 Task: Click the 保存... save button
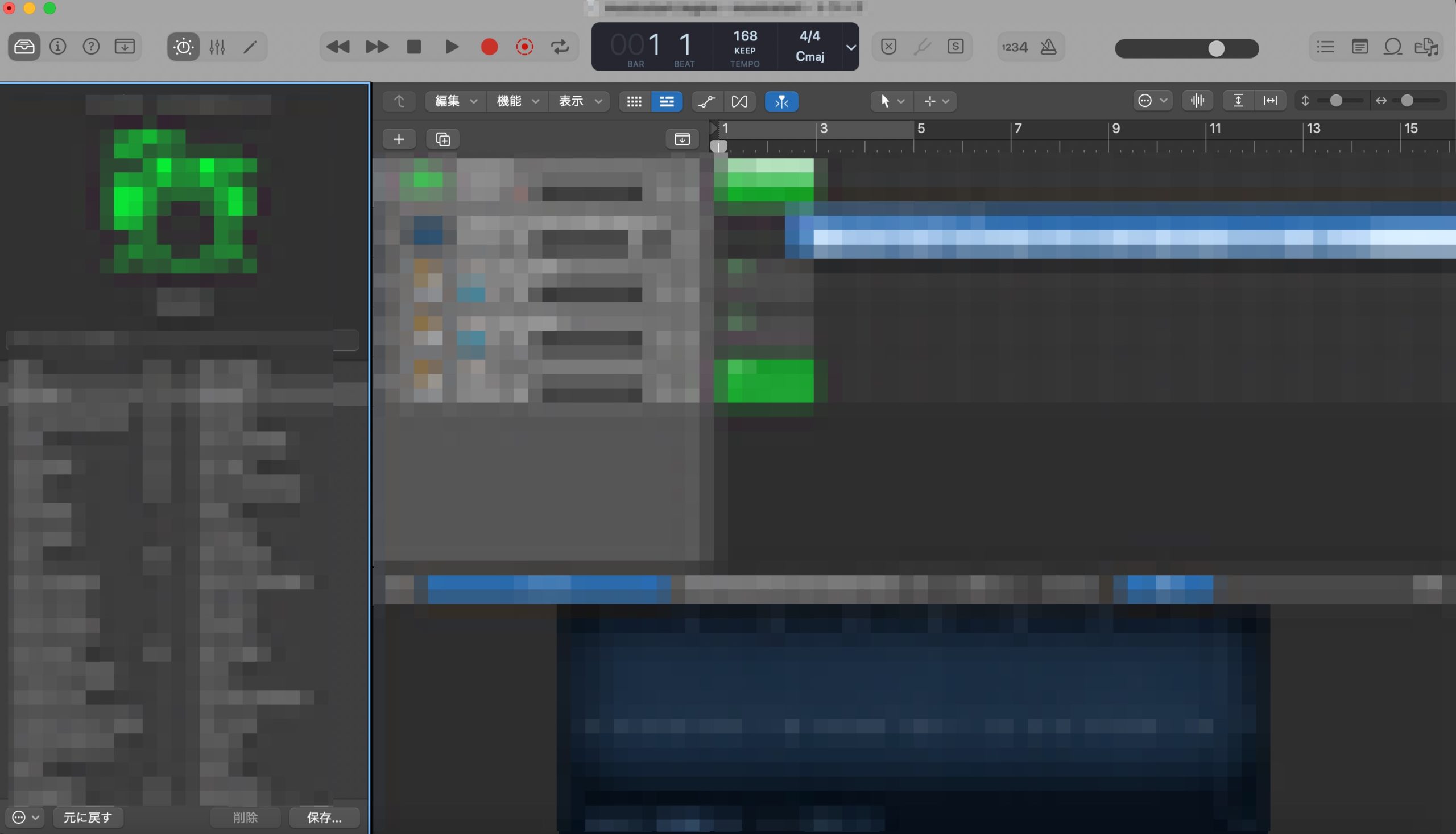click(324, 818)
